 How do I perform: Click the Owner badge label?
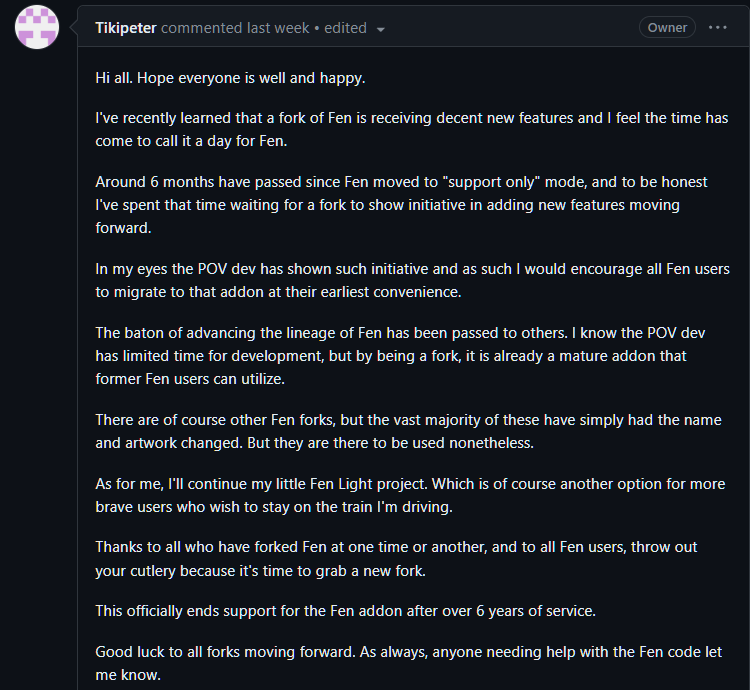pyautogui.click(x=667, y=28)
